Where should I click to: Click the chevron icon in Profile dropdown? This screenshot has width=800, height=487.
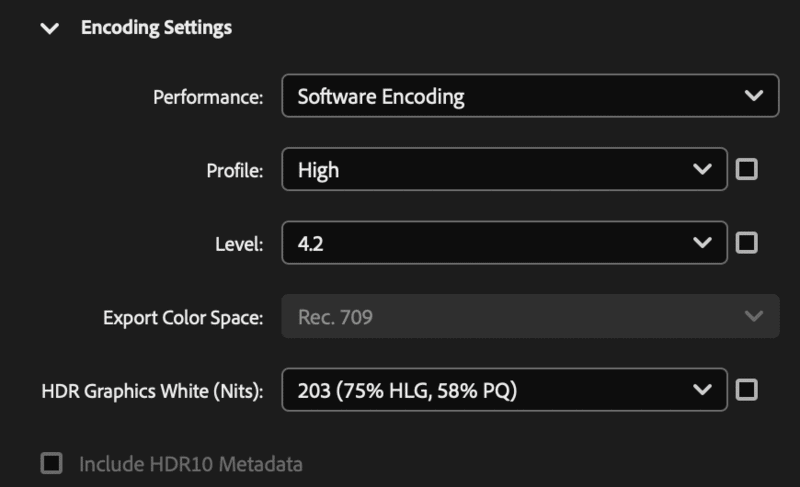pyautogui.click(x=703, y=170)
